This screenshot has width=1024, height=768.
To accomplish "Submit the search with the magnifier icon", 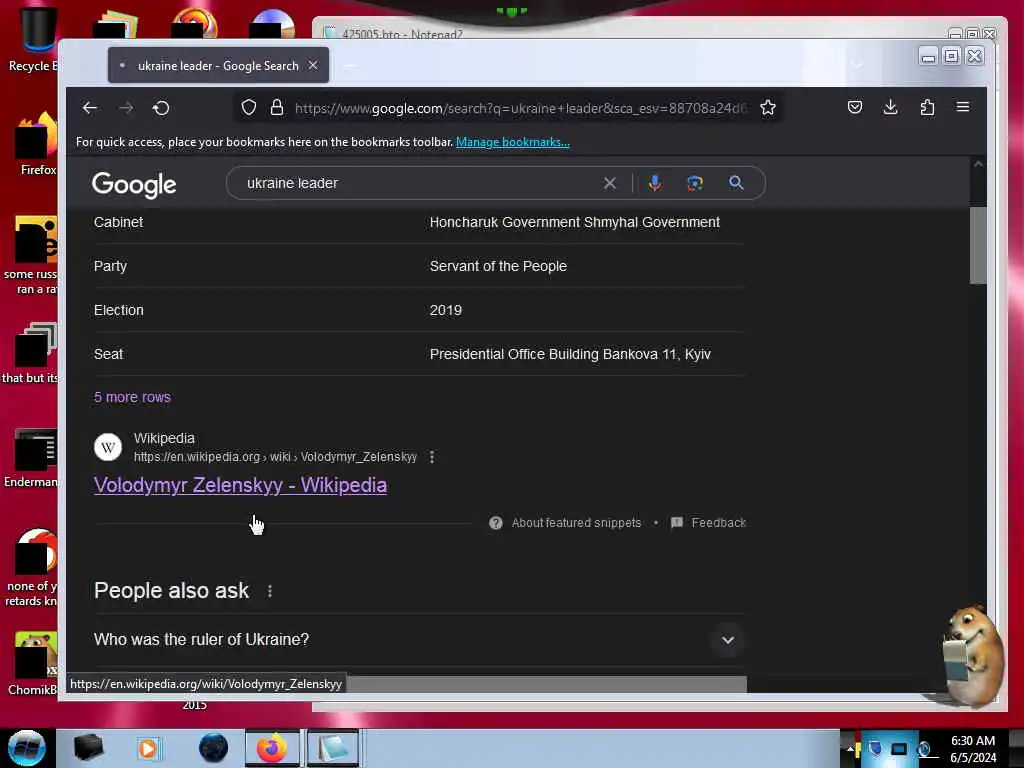I will point(736,183).
